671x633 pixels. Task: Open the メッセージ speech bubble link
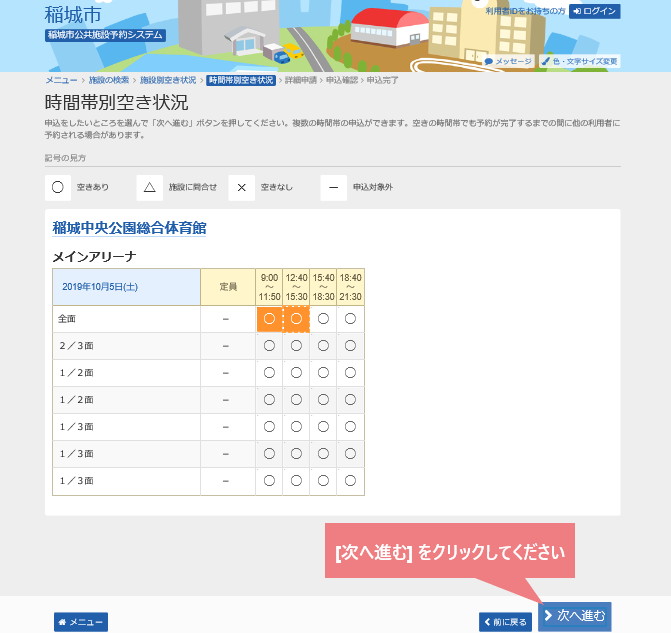[x=508, y=61]
